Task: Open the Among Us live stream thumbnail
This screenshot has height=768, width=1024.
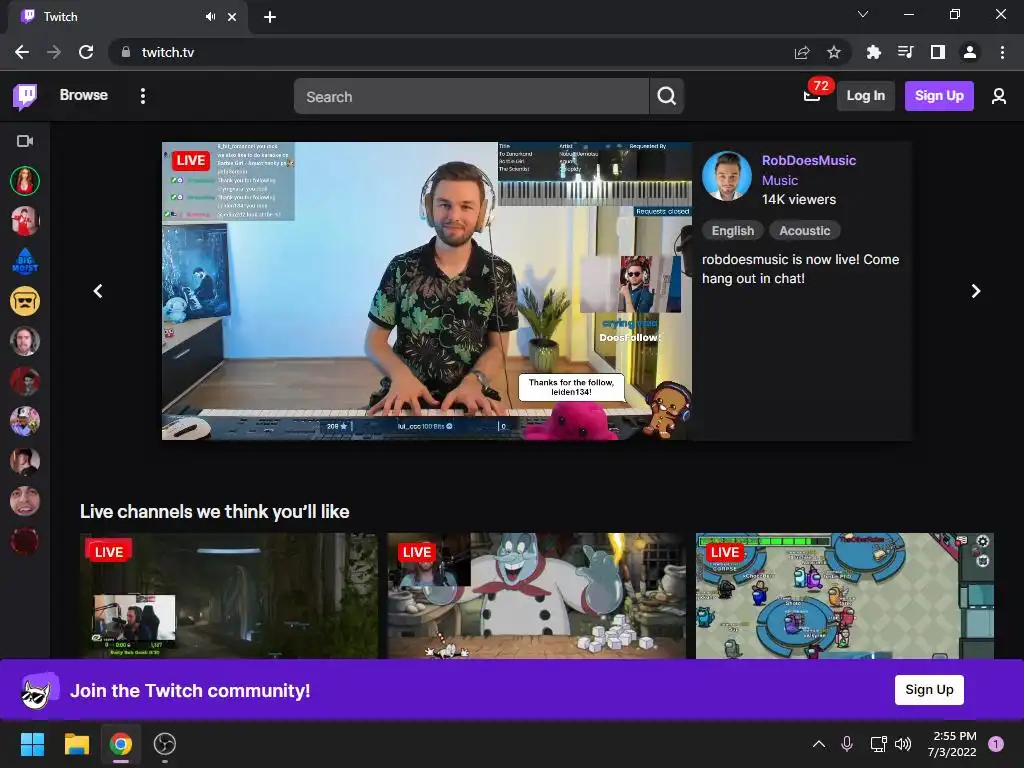Action: 844,596
